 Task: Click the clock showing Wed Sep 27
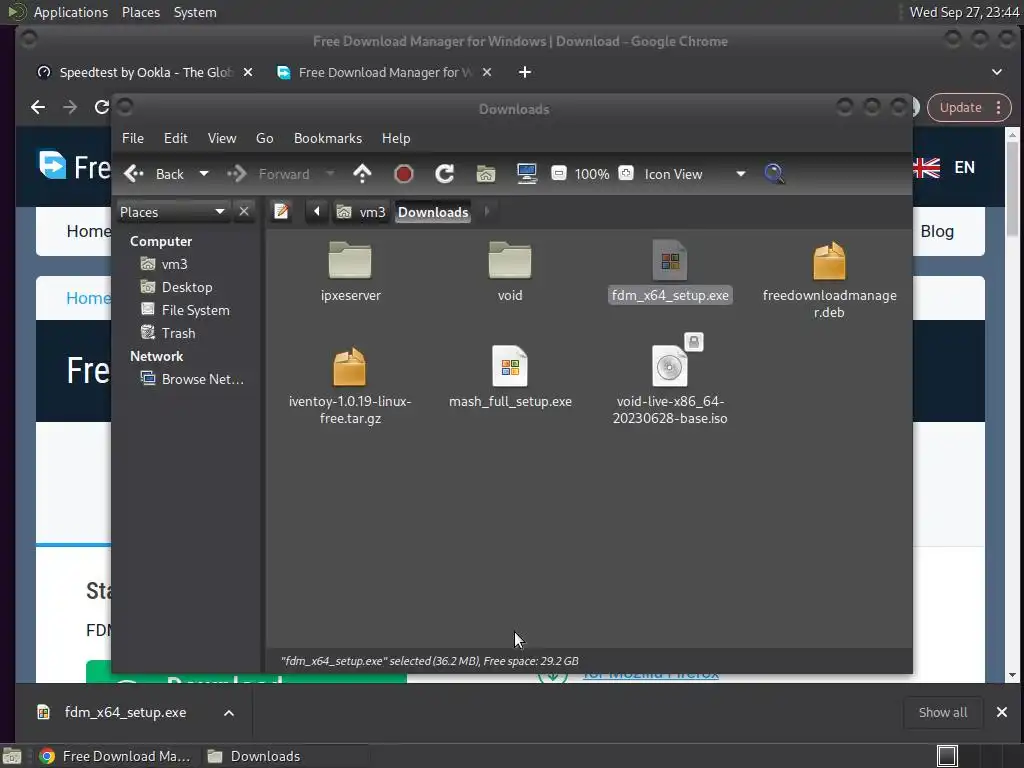[x=964, y=12]
